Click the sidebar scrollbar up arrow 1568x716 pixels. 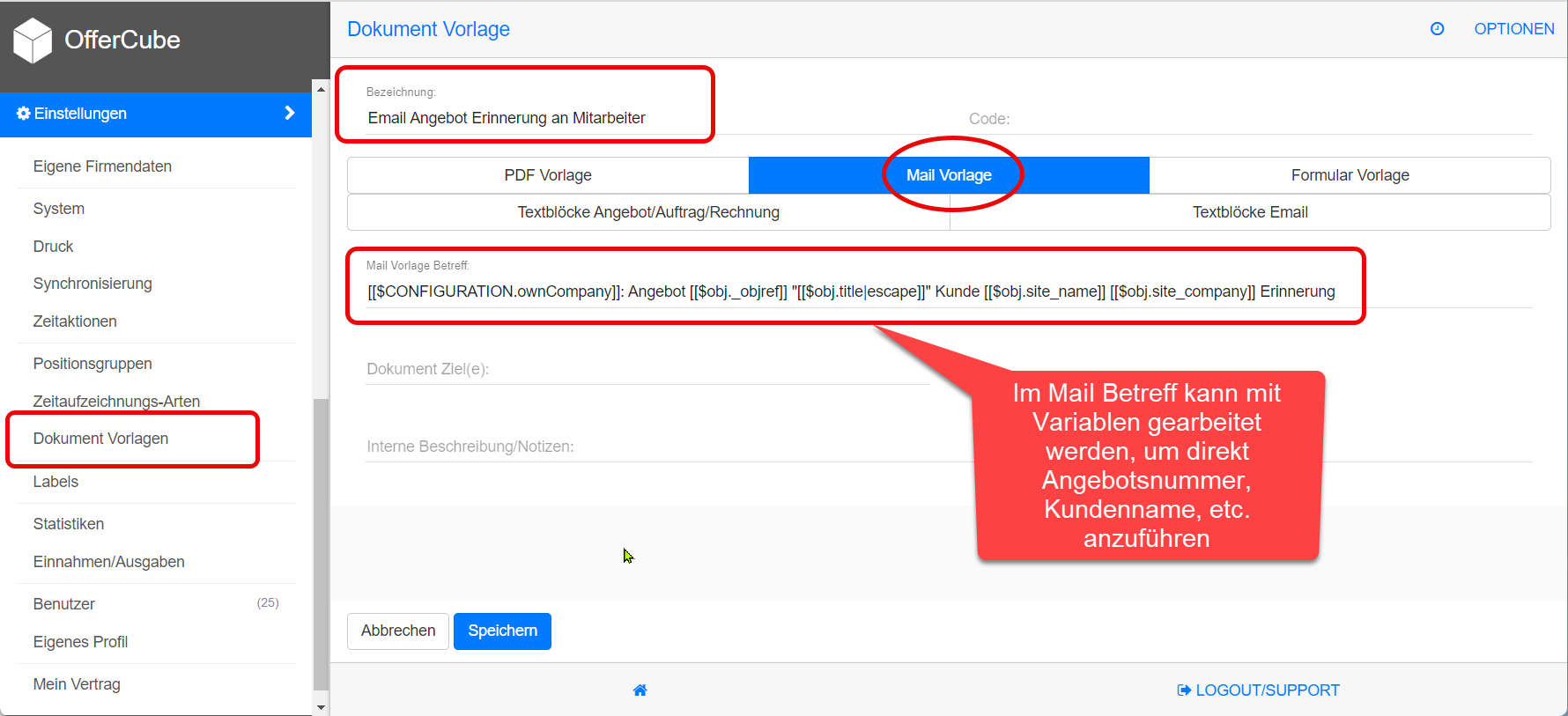321,89
